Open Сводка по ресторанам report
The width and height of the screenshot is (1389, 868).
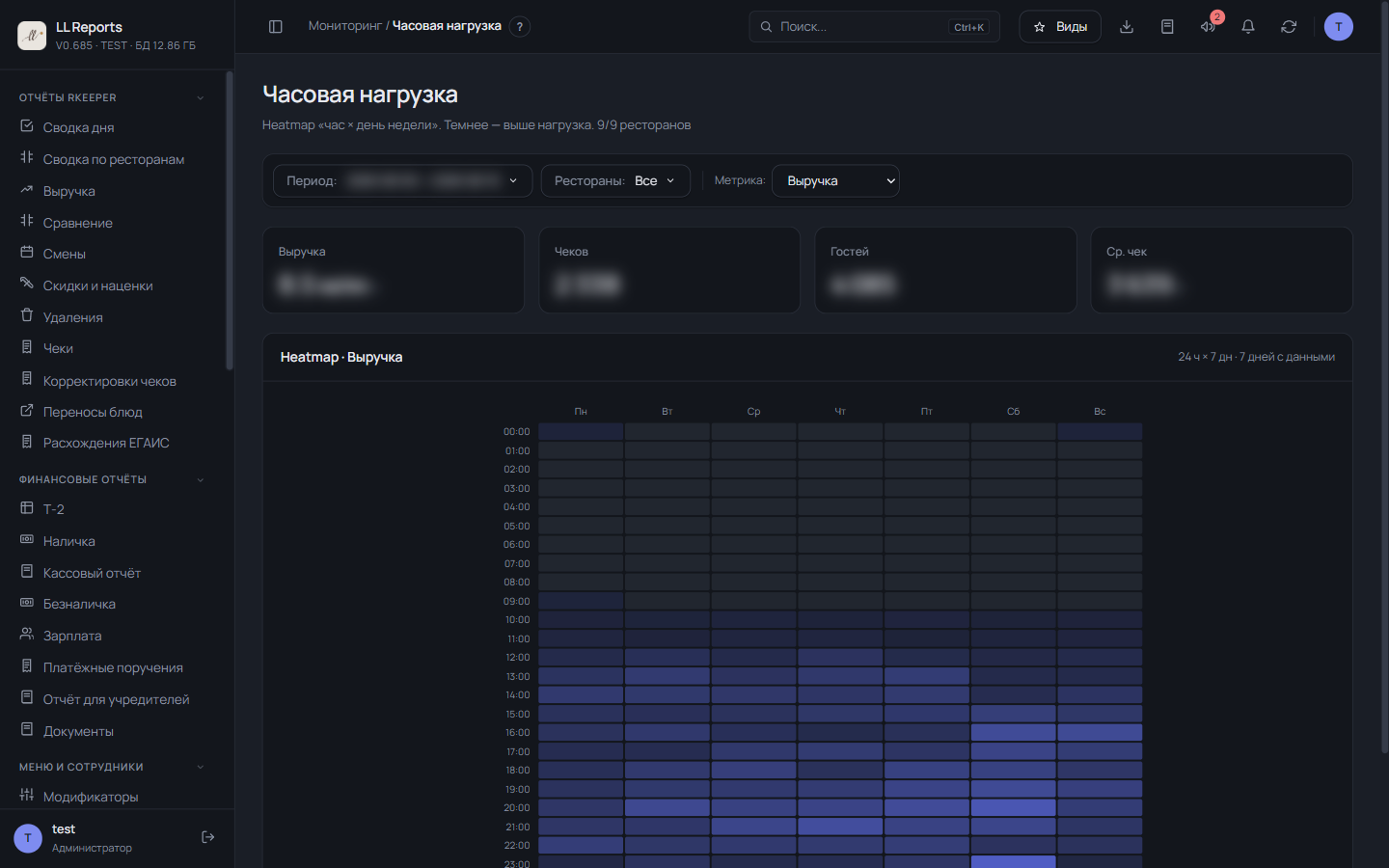113,159
